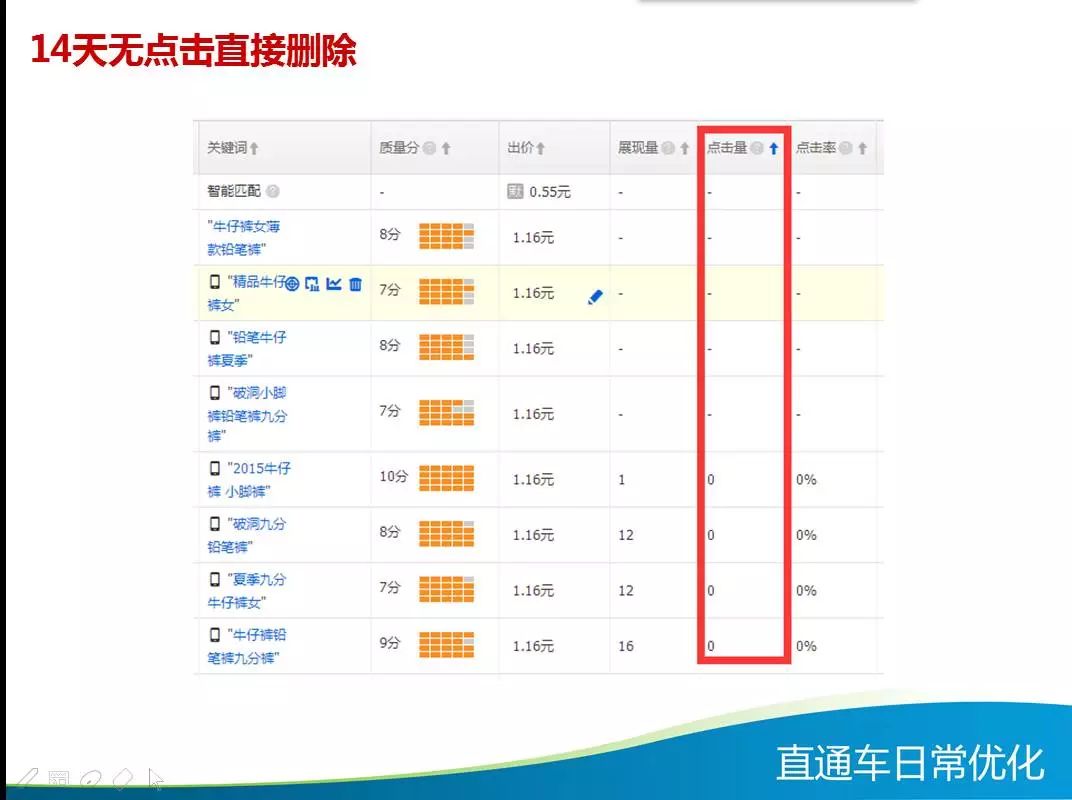The width and height of the screenshot is (1072, 800).
Task: Click quality bar for 10分 score
Action: (x=446, y=479)
